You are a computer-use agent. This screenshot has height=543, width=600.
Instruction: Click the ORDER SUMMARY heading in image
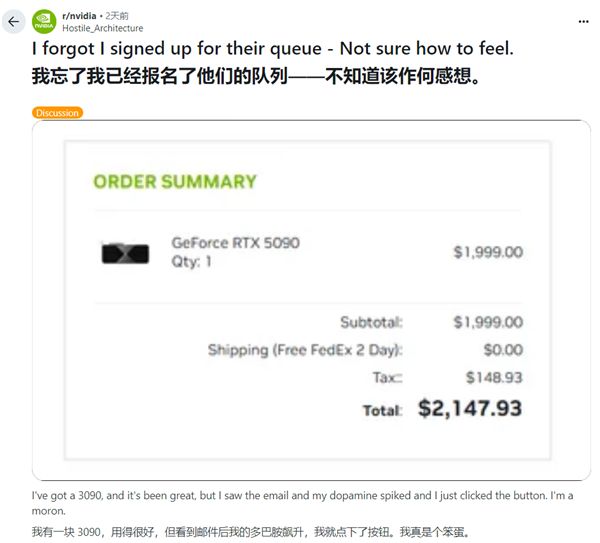(x=175, y=182)
